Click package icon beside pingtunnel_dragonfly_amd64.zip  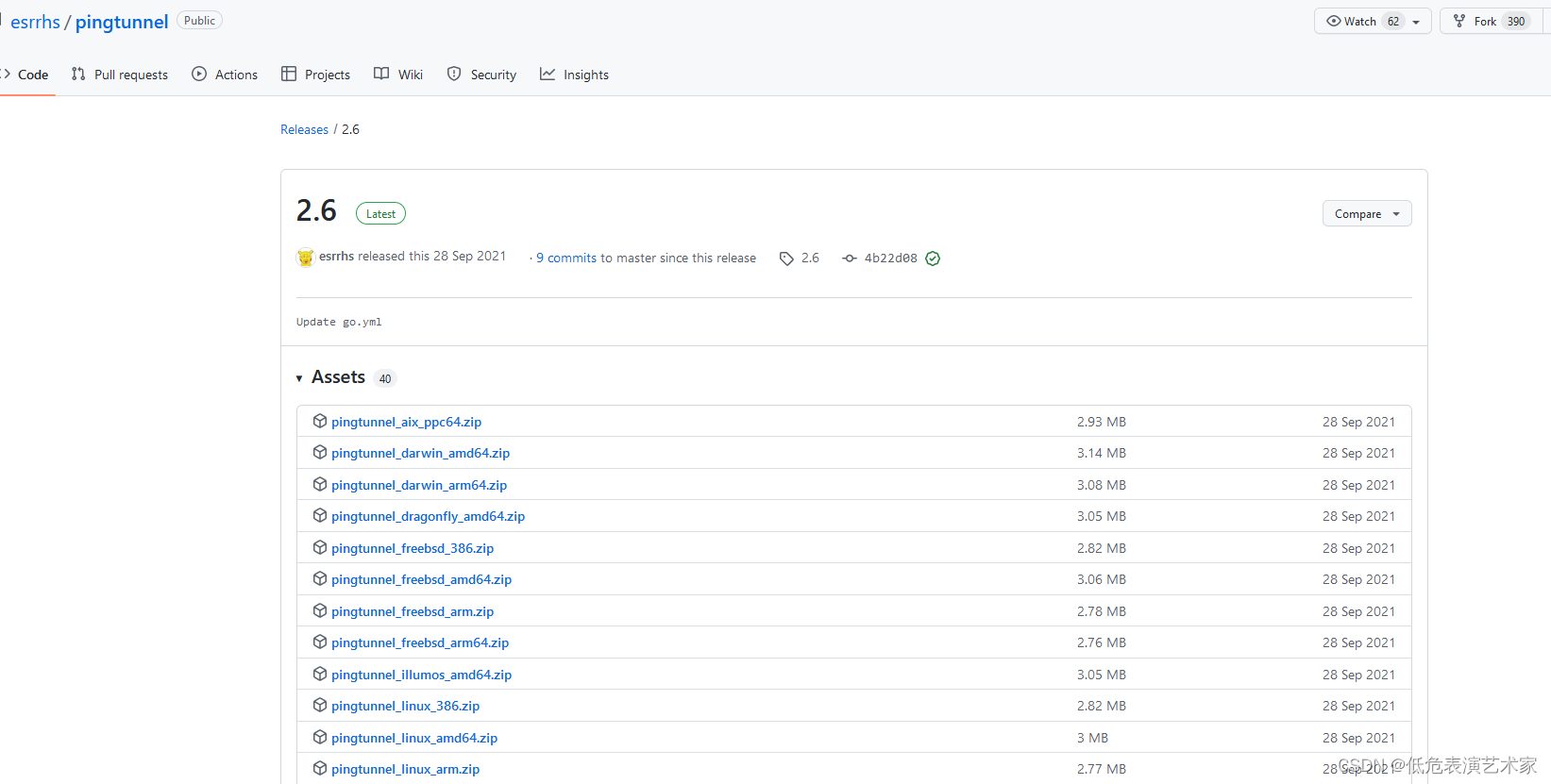[x=320, y=516]
